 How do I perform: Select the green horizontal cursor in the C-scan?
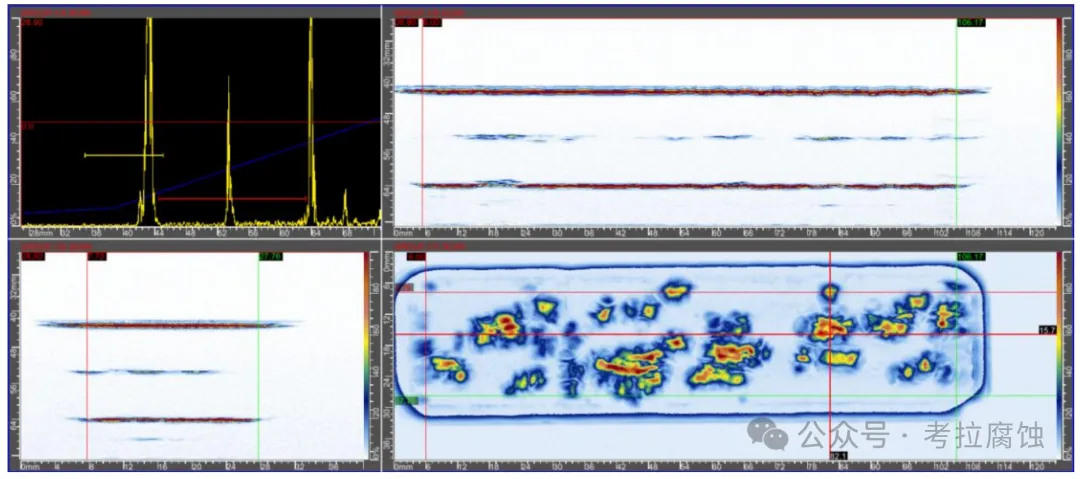[700, 396]
